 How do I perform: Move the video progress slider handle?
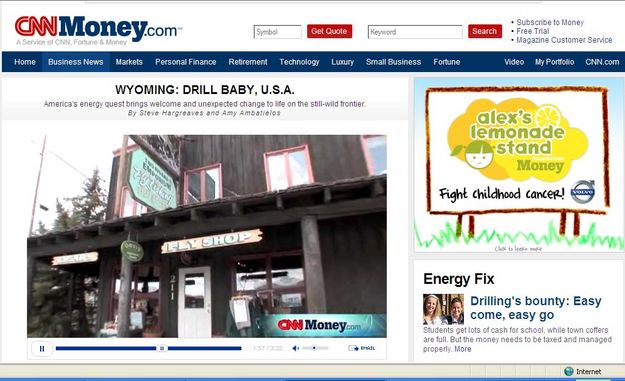[161, 348]
